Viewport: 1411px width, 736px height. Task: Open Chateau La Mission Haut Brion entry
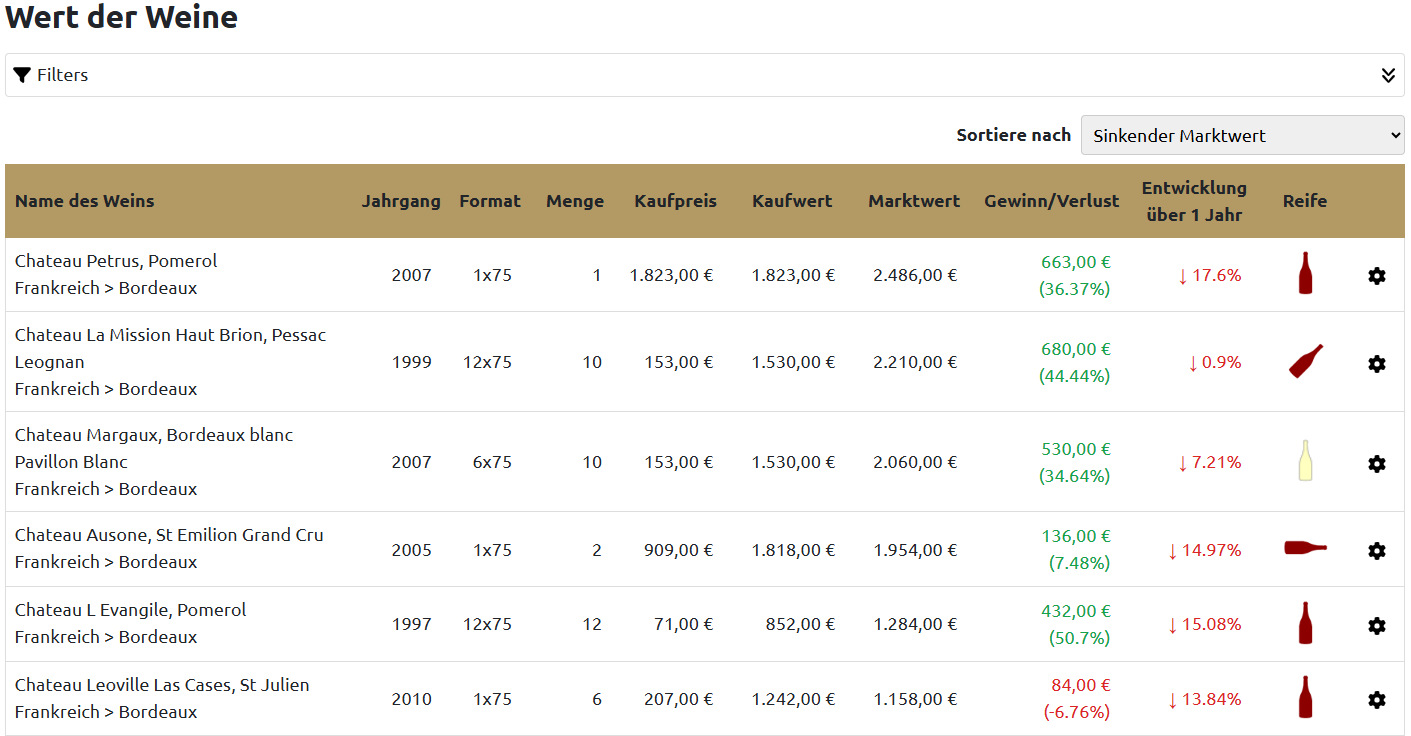pyautogui.click(x=171, y=348)
